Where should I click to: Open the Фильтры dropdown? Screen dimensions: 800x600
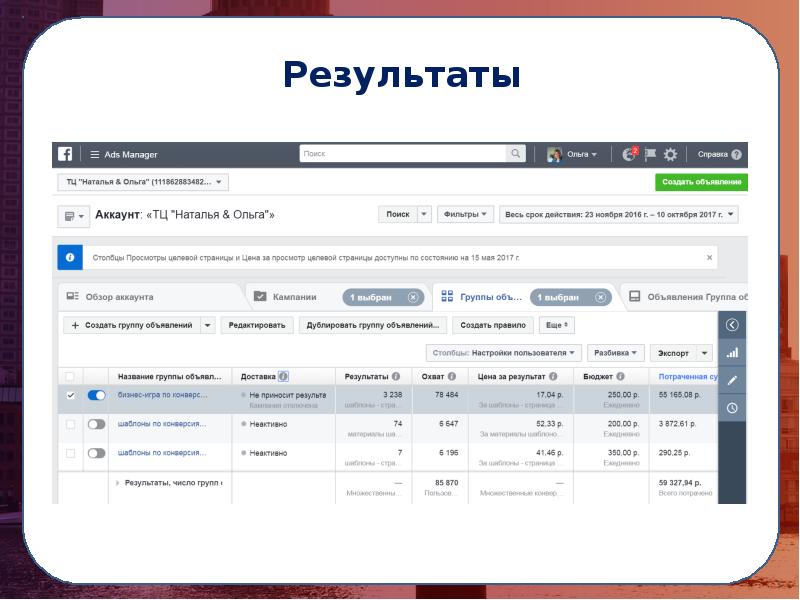pyautogui.click(x=467, y=214)
